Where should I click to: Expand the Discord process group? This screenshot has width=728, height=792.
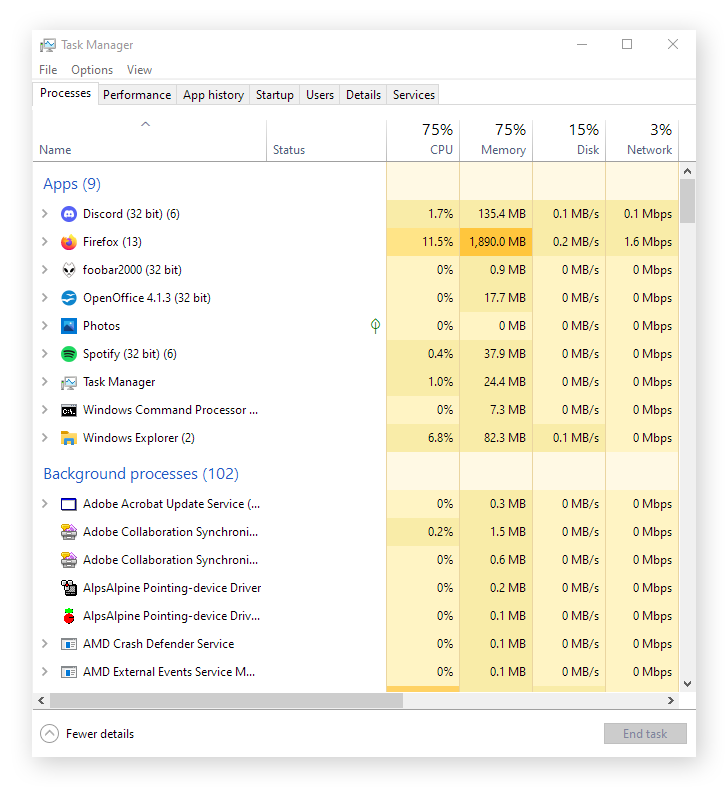point(44,214)
